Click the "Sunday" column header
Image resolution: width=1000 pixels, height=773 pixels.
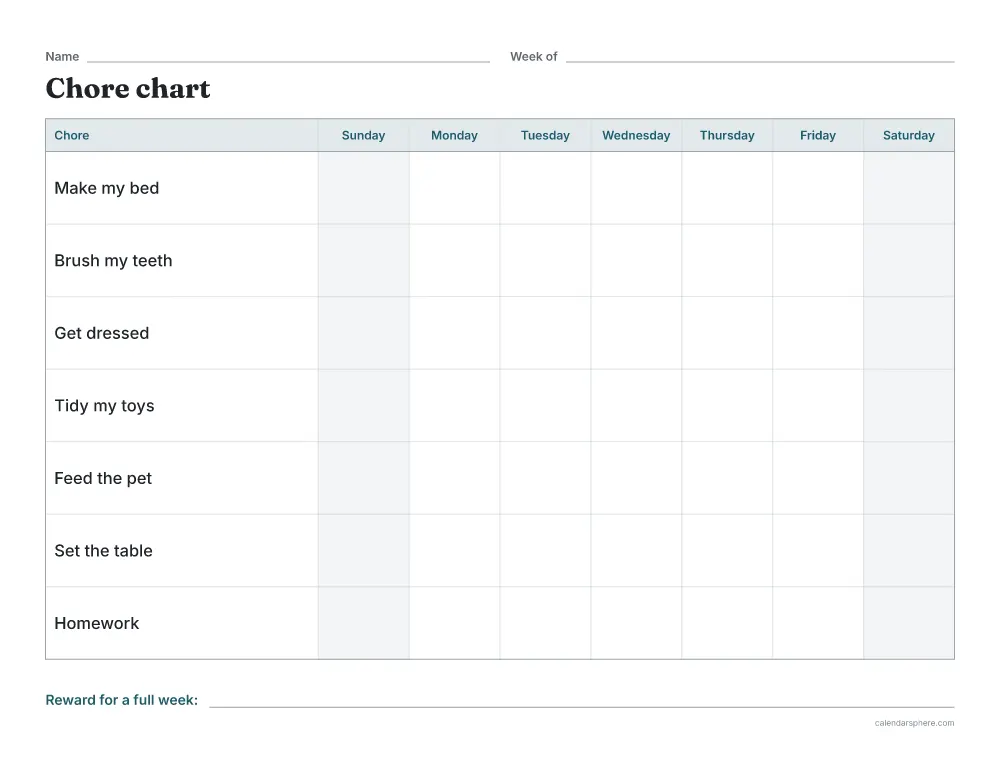coord(364,135)
